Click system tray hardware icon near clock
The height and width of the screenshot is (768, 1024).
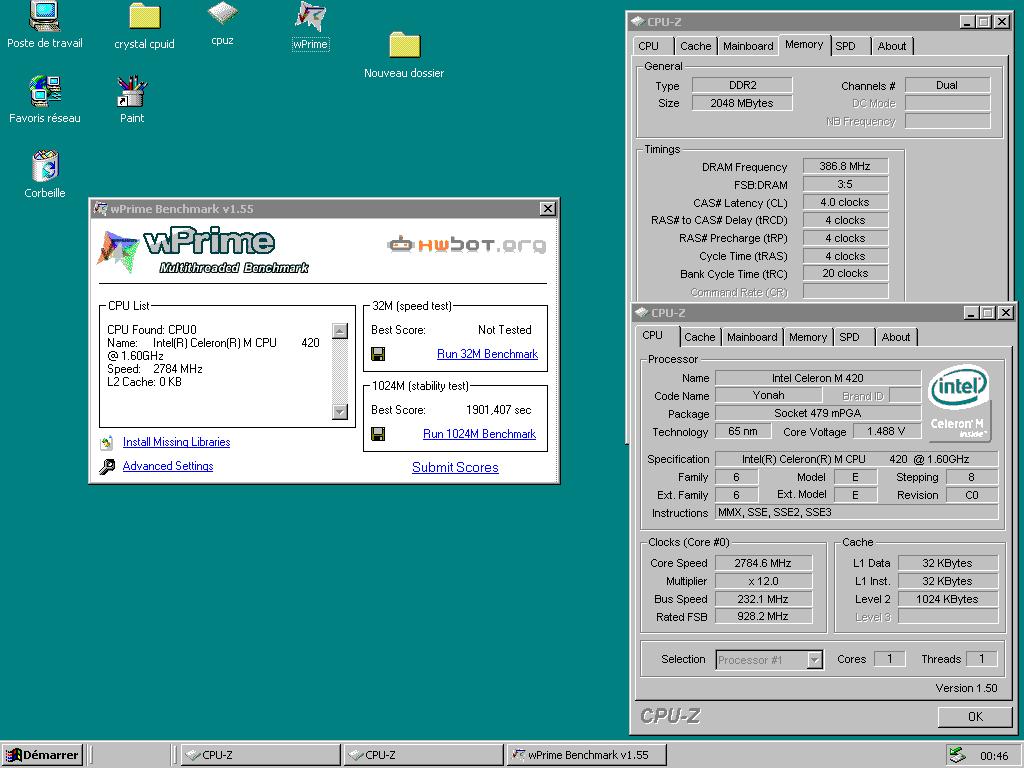pos(957,754)
